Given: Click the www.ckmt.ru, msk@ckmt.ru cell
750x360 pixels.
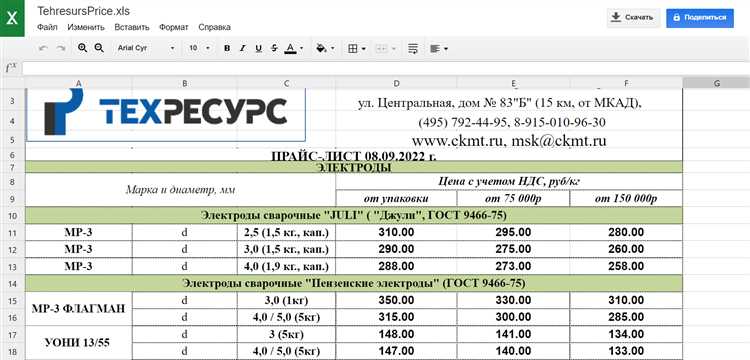Looking at the screenshot, I should point(509,141).
